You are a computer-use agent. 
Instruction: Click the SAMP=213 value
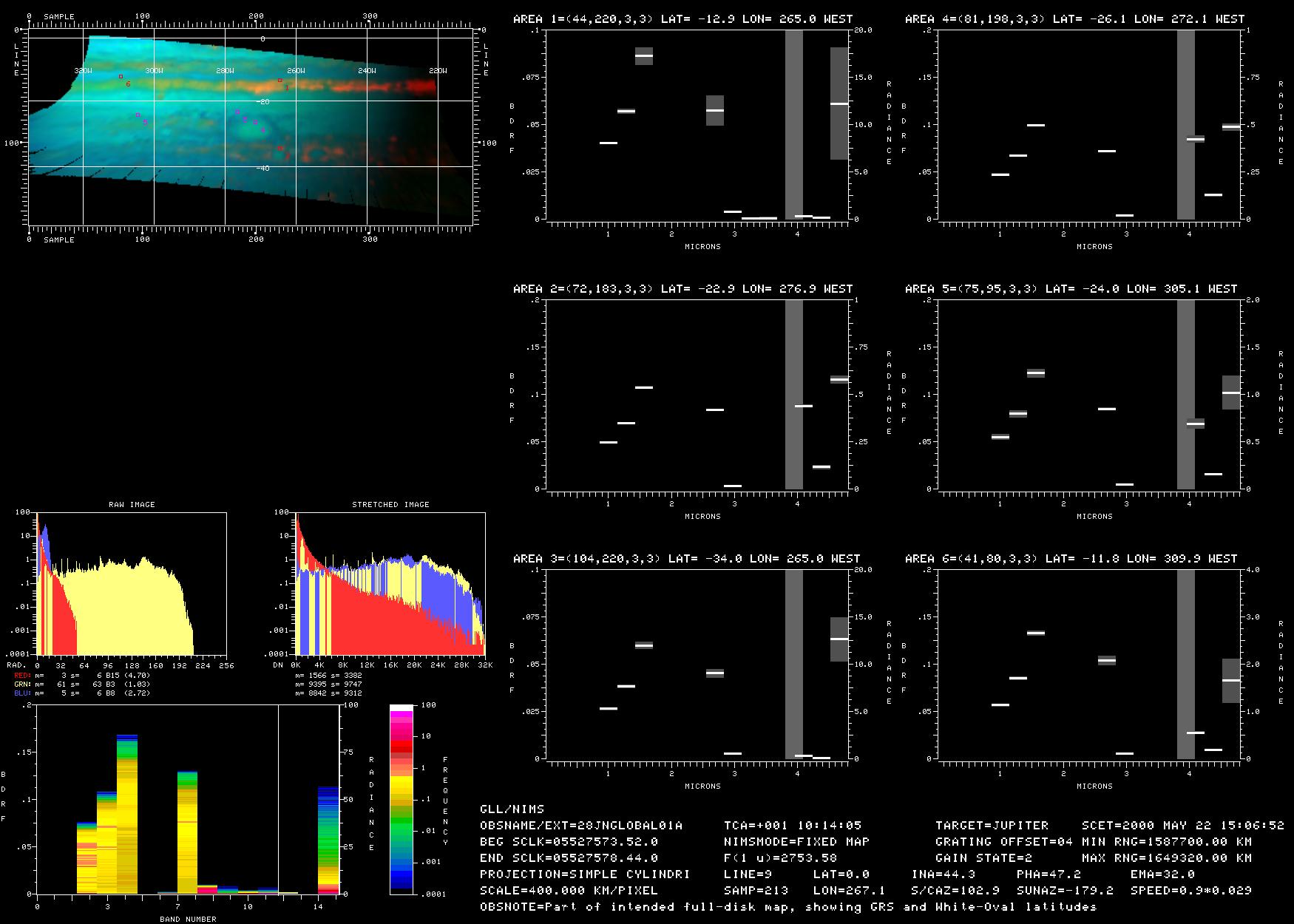[x=756, y=890]
